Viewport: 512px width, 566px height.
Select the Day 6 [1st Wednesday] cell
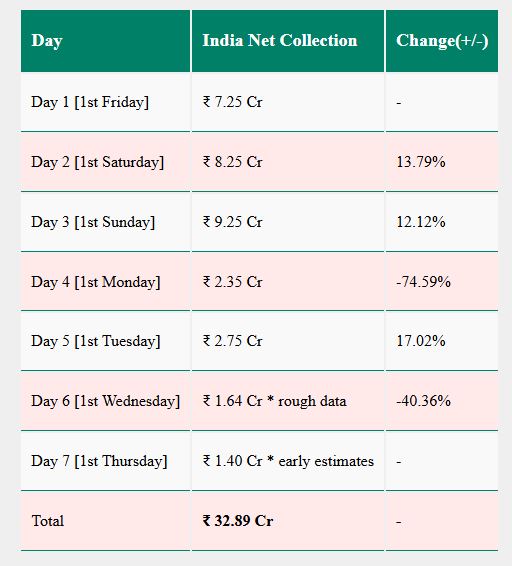pyautogui.click(x=105, y=401)
